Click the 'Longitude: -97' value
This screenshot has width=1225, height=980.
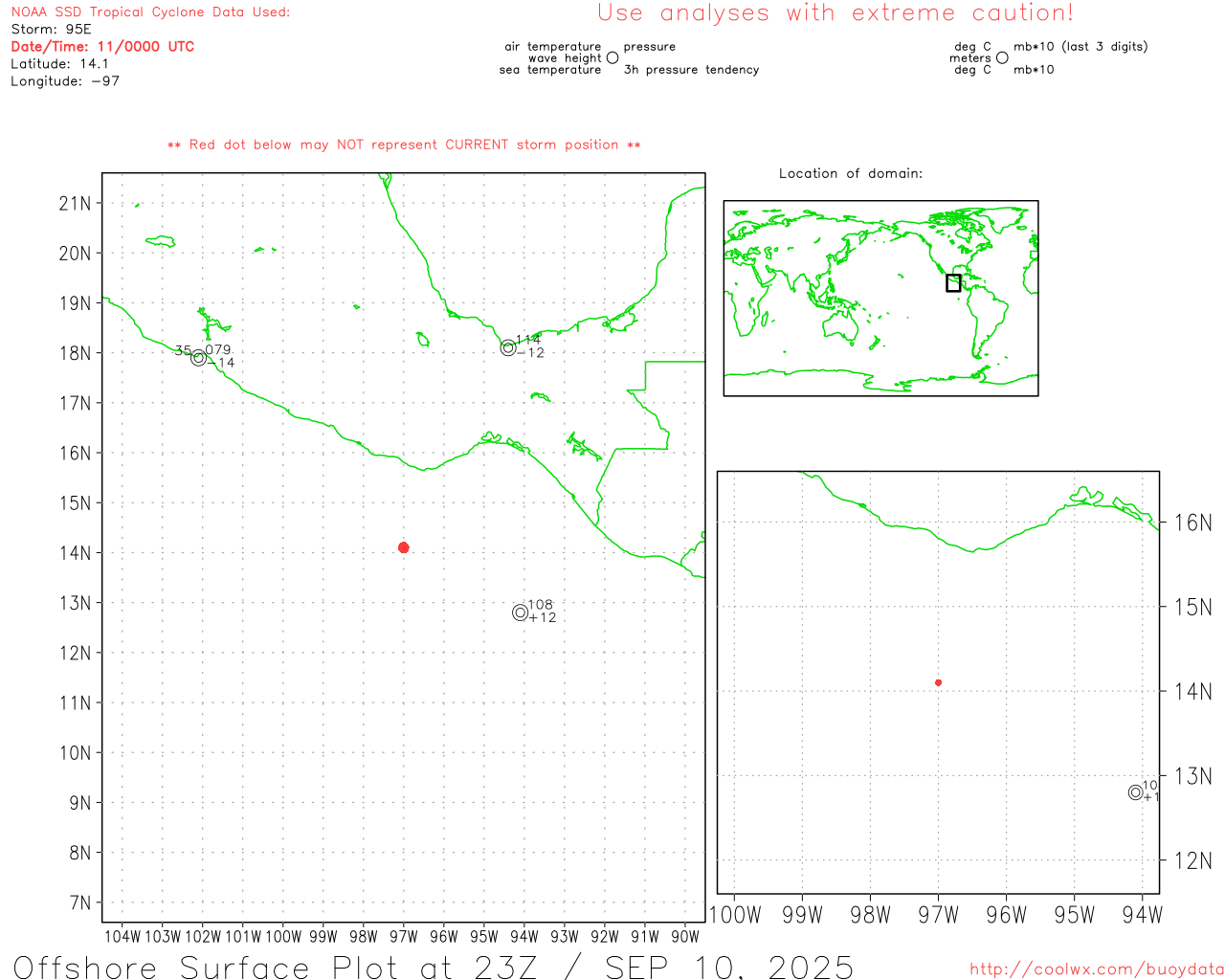pyautogui.click(x=65, y=81)
